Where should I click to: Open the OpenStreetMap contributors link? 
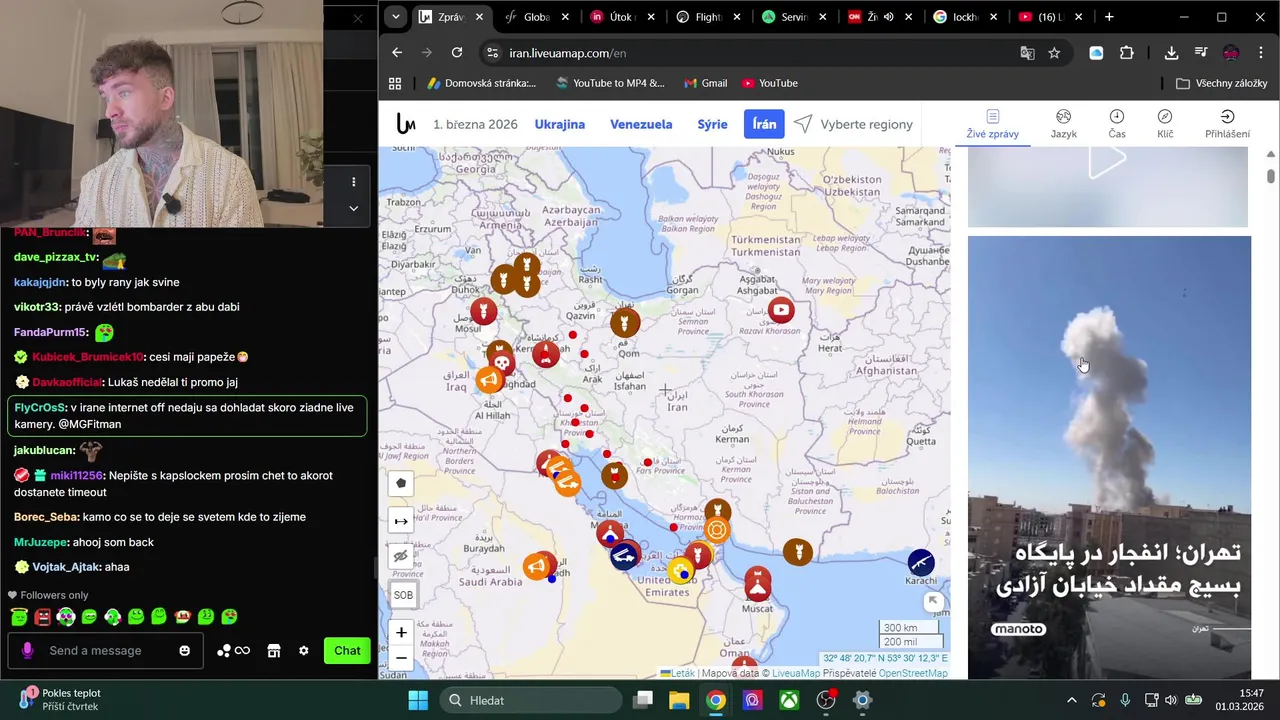pyautogui.click(x=912, y=673)
